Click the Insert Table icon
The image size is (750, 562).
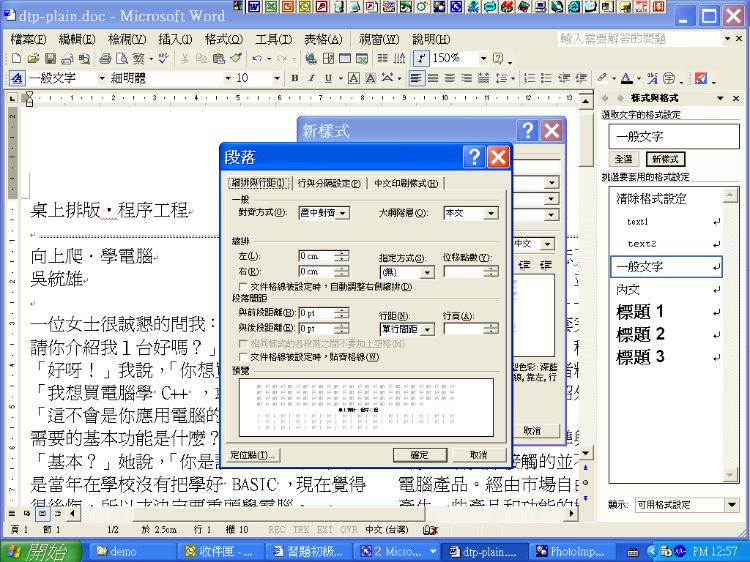(345, 58)
